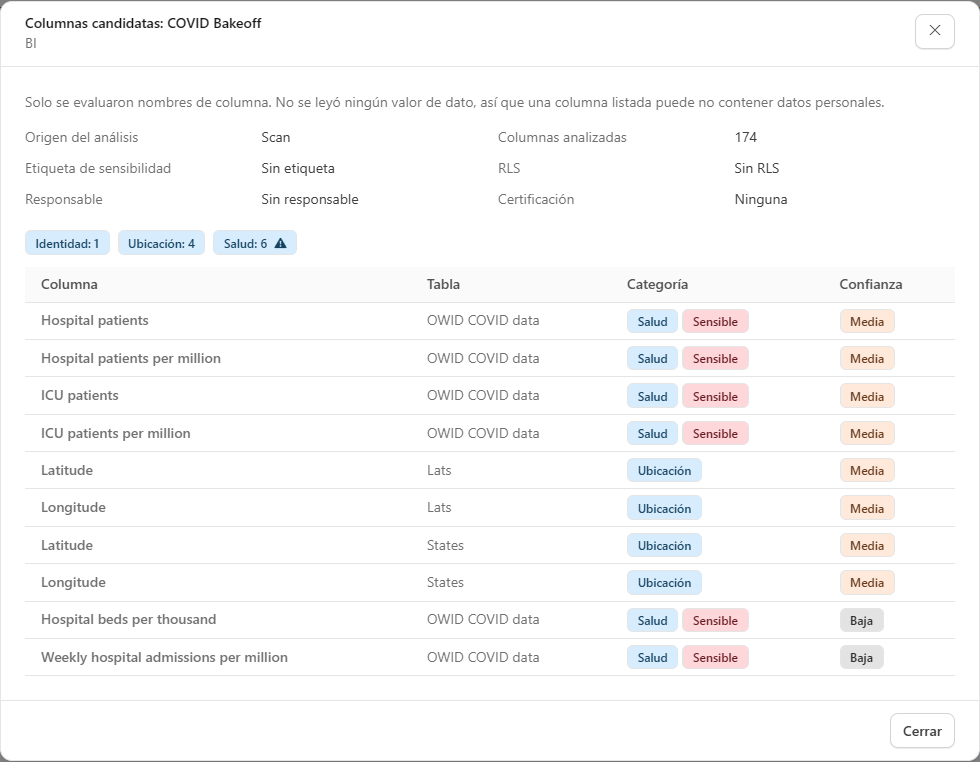The image size is (980, 762).
Task: Select Longitude in the Lats table row
Action: point(73,508)
